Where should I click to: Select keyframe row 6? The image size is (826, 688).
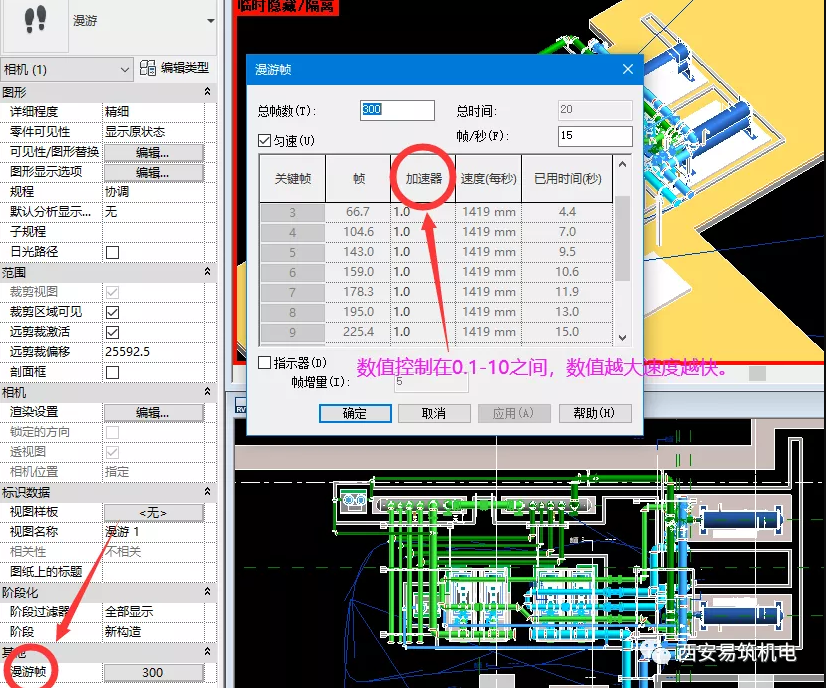point(292,272)
